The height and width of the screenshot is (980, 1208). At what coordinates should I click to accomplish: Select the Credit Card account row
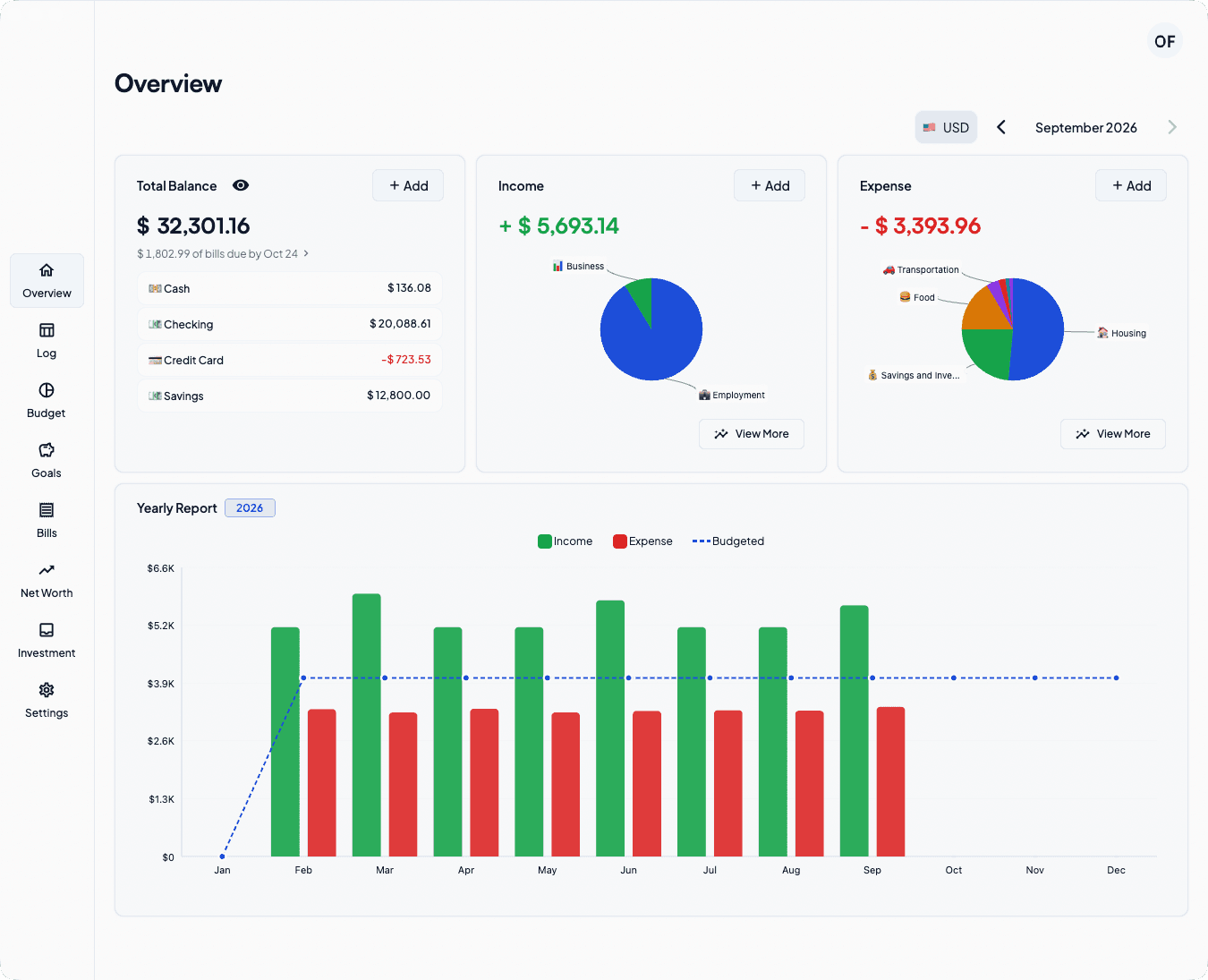tap(290, 360)
